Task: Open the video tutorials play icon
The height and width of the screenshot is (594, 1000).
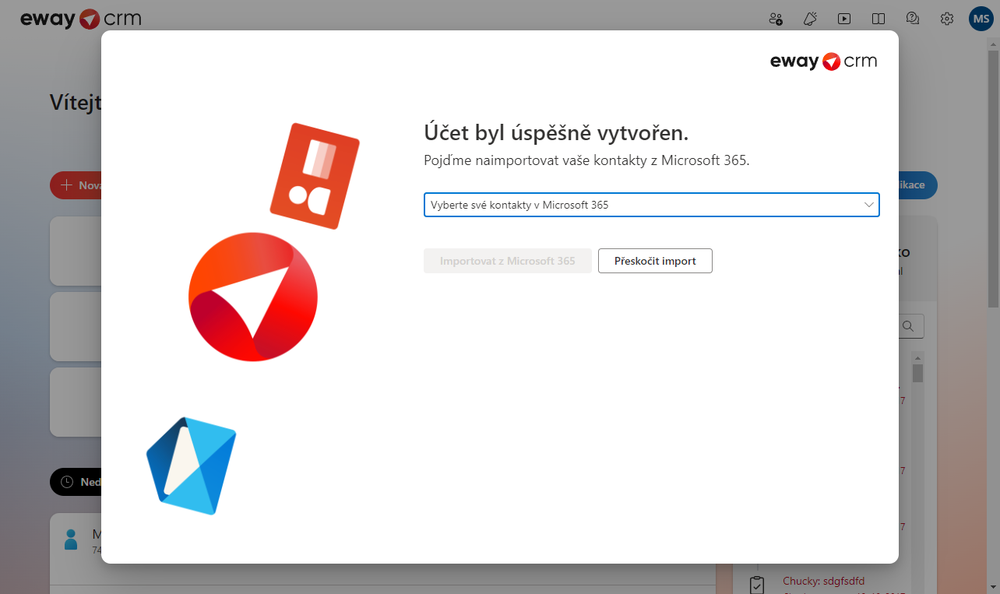Action: 844,19
